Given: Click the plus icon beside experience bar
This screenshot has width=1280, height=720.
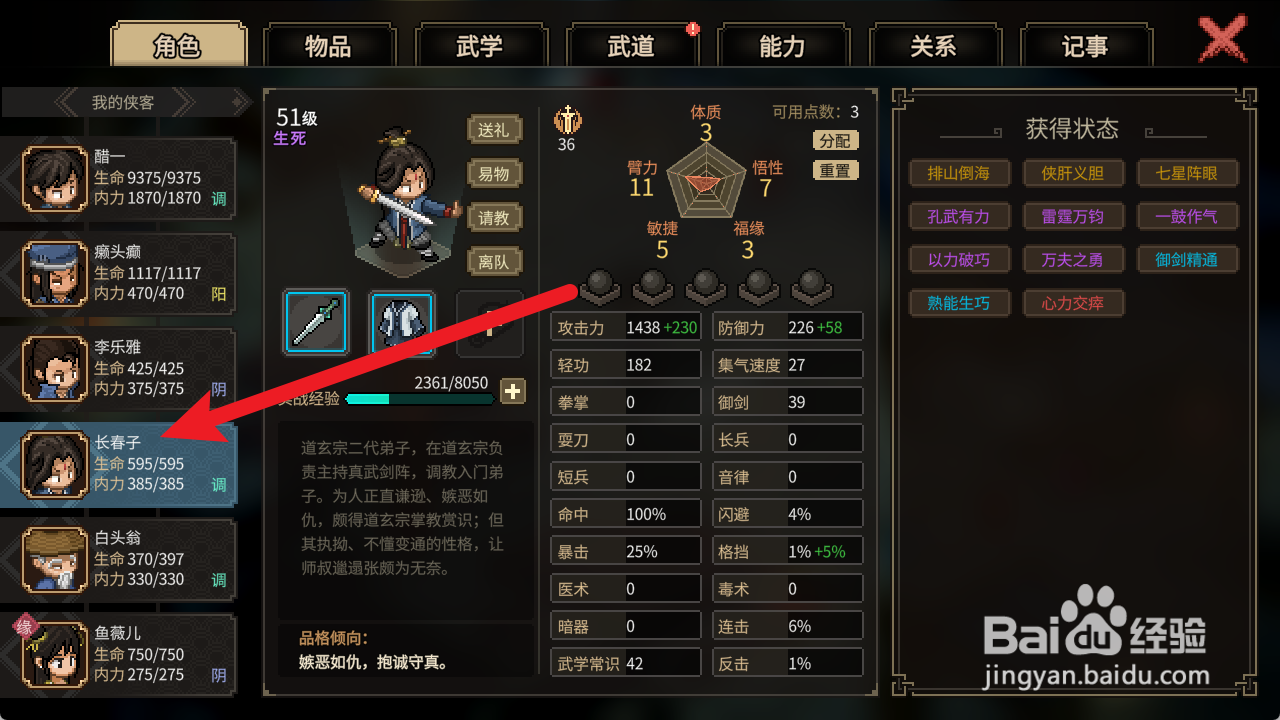Looking at the screenshot, I should pyautogui.click(x=513, y=391).
